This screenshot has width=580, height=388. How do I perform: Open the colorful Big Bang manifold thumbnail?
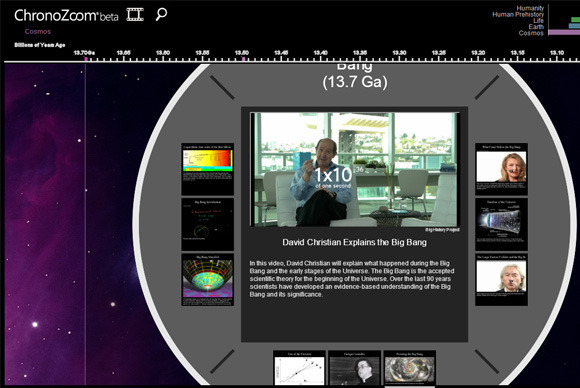208,280
